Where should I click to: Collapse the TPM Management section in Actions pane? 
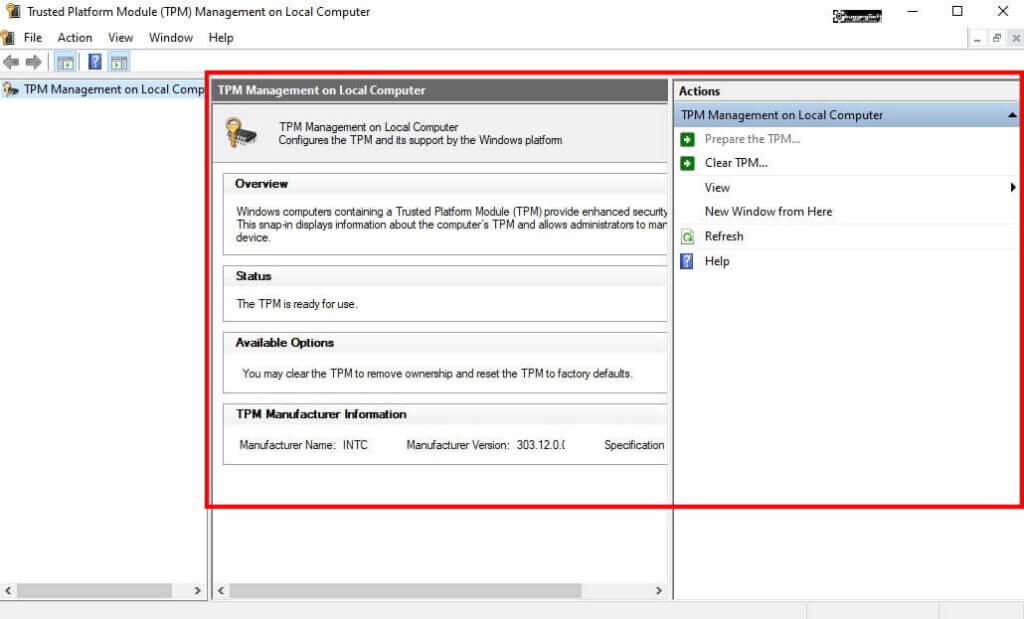1012,115
